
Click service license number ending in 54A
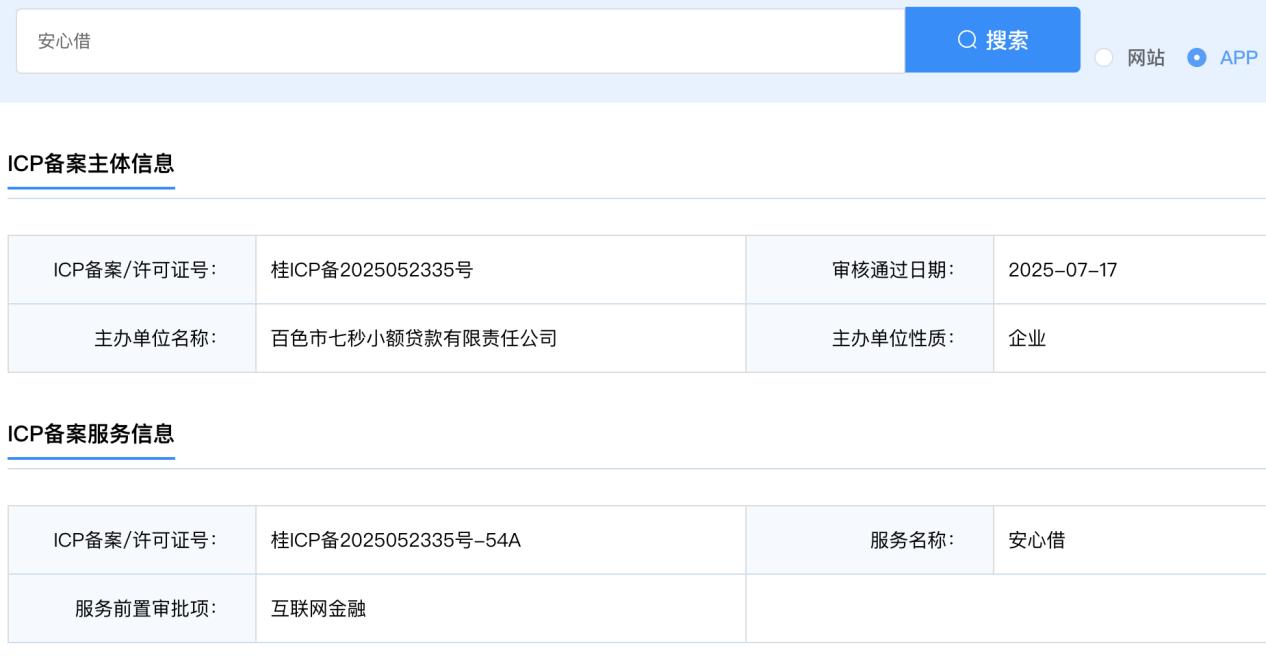(396, 540)
